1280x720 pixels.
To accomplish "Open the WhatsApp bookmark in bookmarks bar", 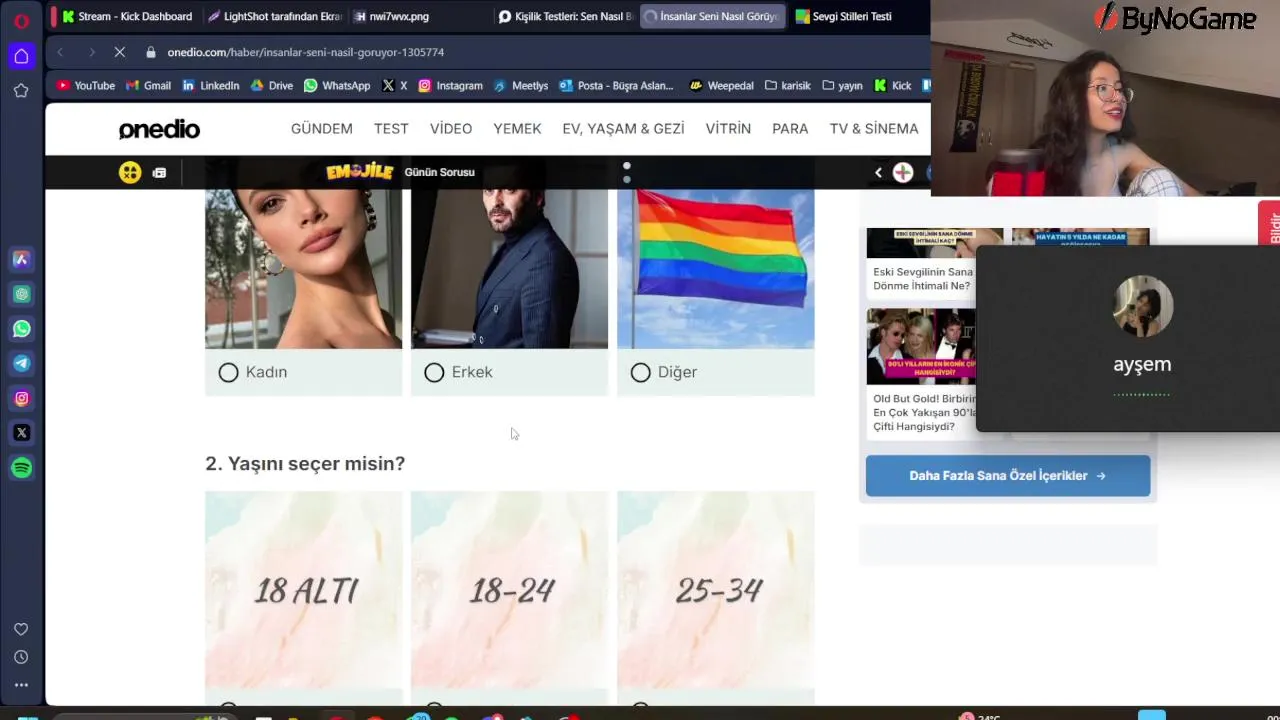I will tap(337, 86).
